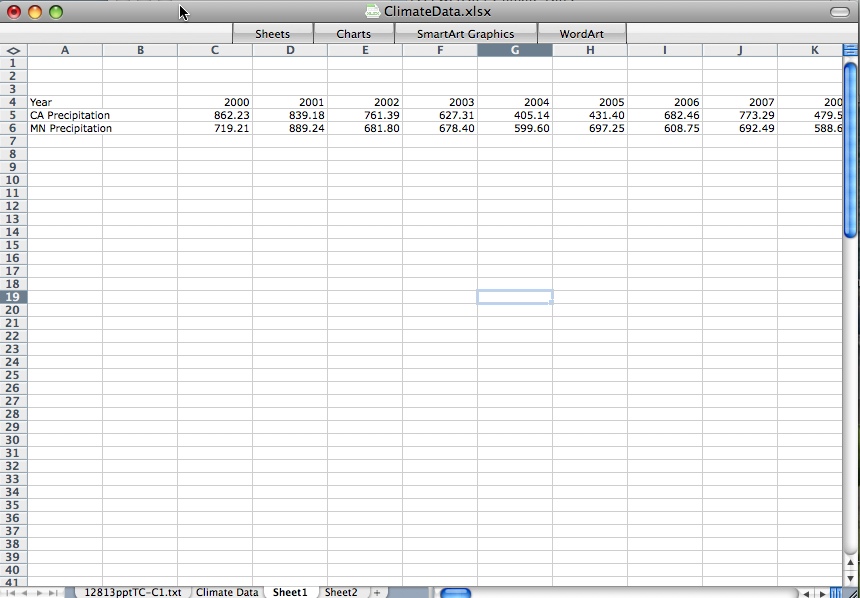Screen dimensions: 860x598
Task: Switch to the Sheets gallery tab
Action: click(272, 33)
